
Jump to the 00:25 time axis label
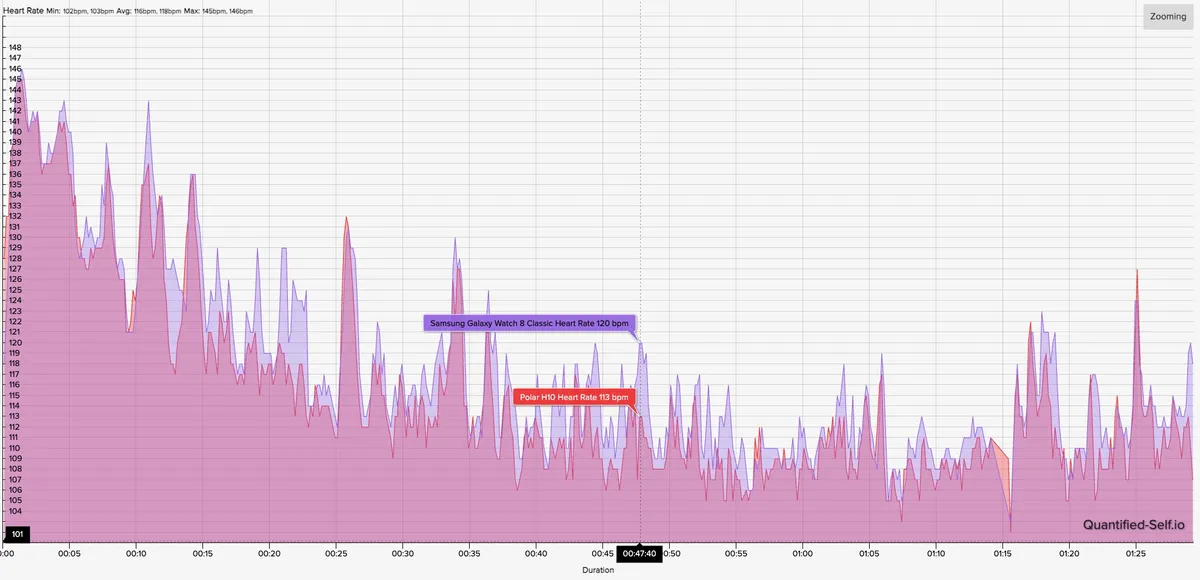pos(336,553)
